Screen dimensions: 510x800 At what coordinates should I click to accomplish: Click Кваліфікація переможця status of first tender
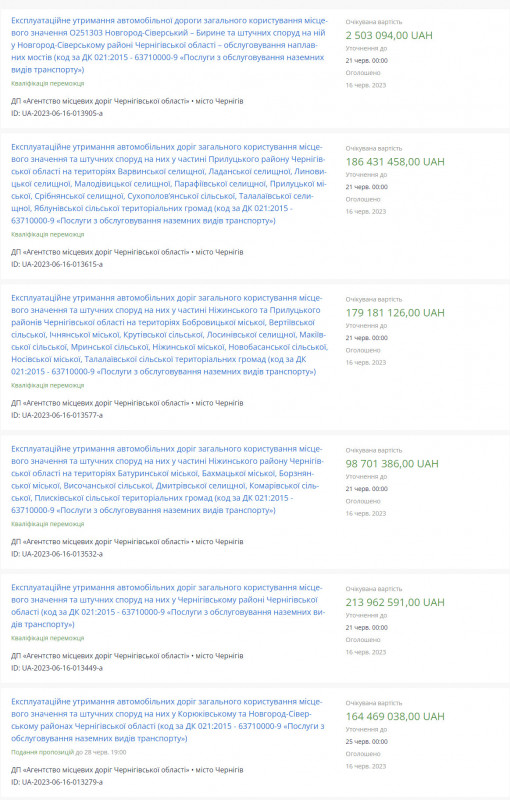47,83
